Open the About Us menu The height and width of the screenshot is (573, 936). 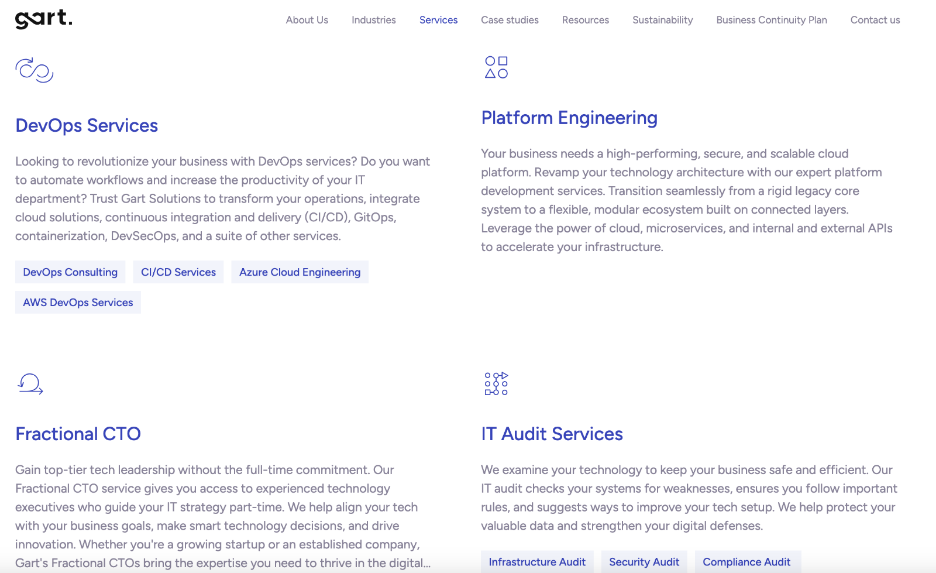click(x=306, y=20)
